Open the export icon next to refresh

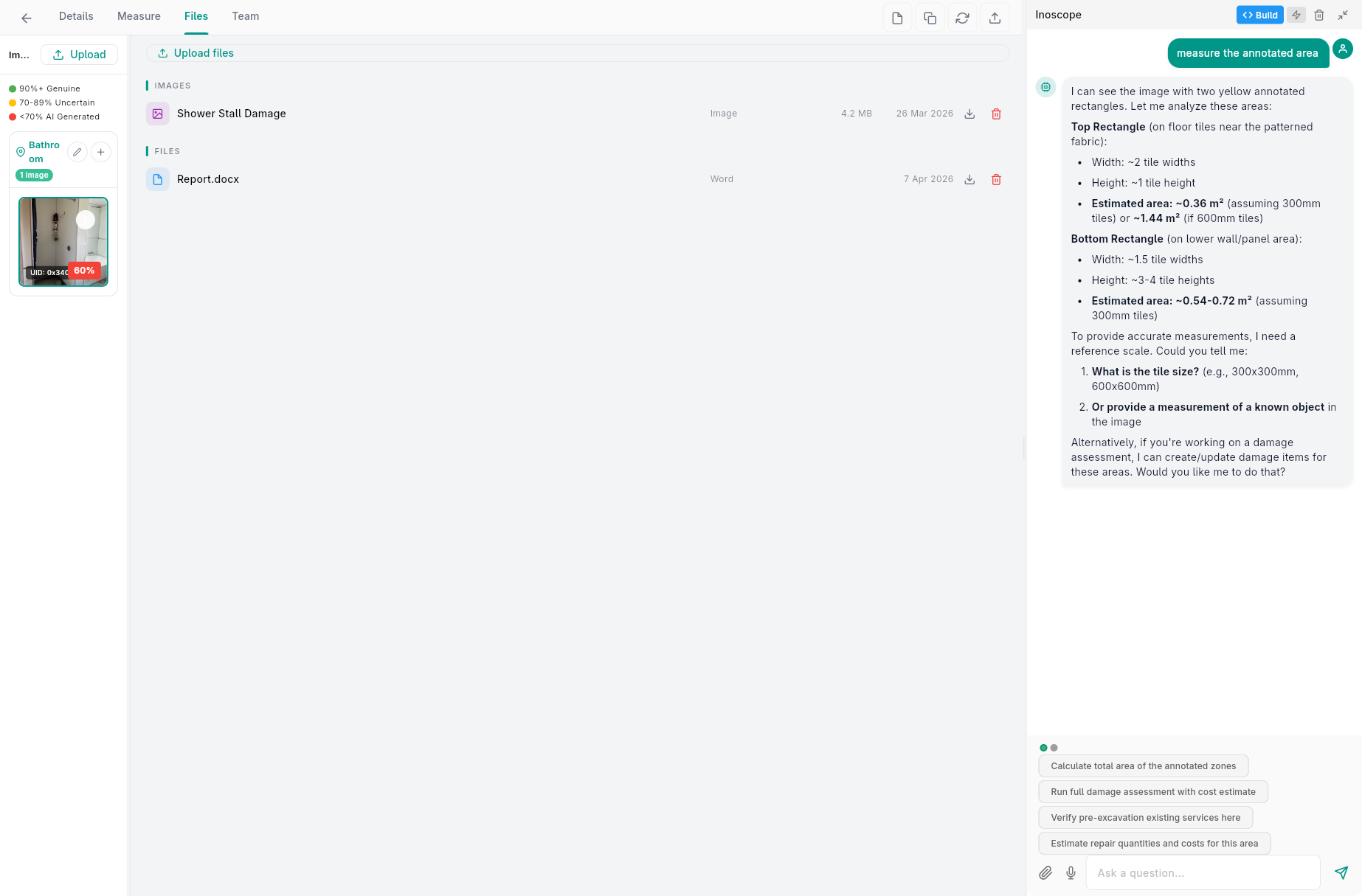995,16
